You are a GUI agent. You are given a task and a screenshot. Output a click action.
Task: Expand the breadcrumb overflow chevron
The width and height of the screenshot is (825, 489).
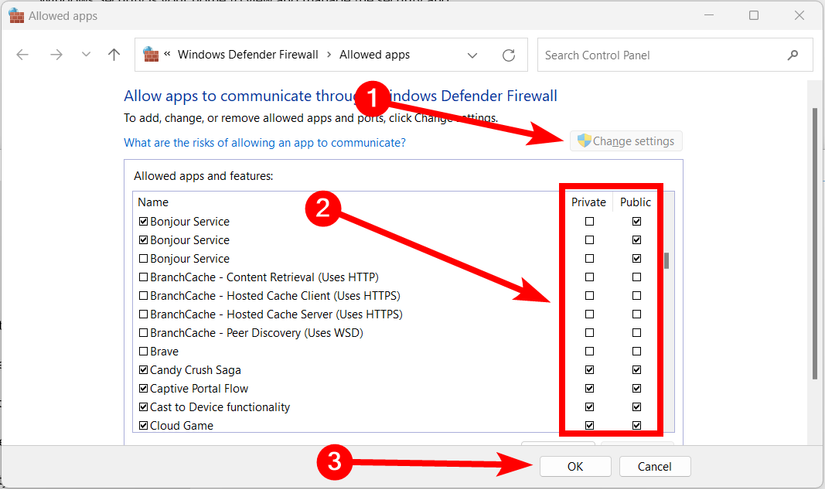[x=168, y=55]
